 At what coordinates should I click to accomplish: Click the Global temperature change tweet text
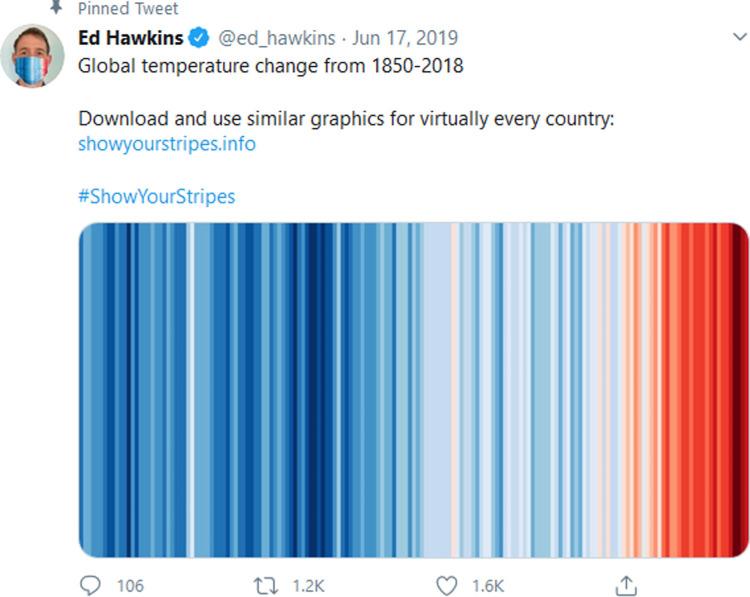tap(271, 66)
